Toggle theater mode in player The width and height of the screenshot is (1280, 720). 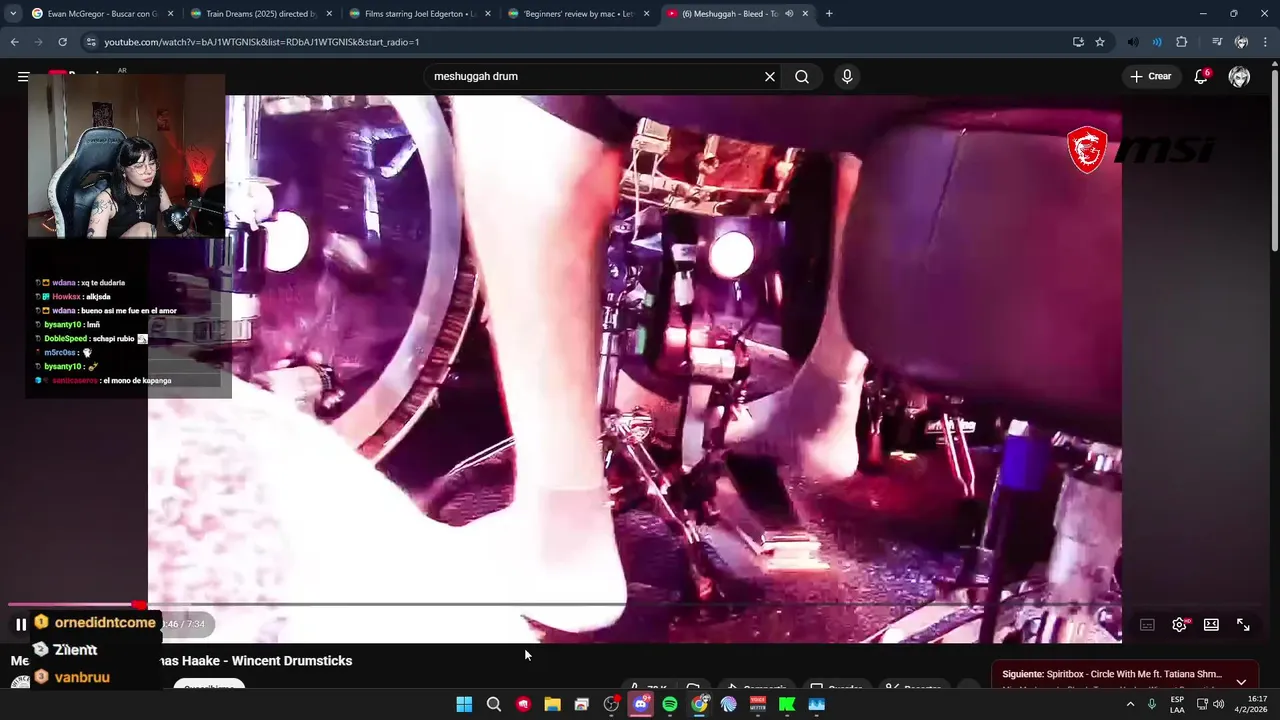(x=1211, y=624)
